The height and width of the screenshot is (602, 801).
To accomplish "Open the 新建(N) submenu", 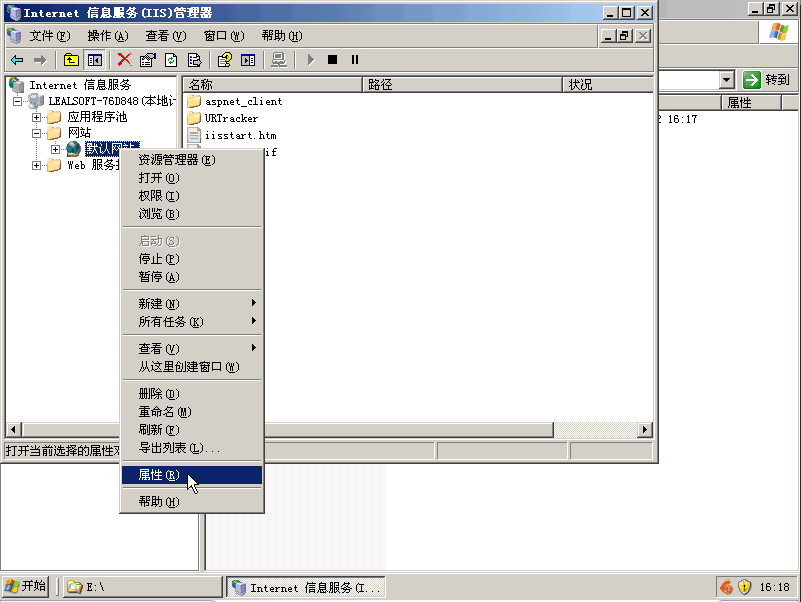I will pos(159,303).
